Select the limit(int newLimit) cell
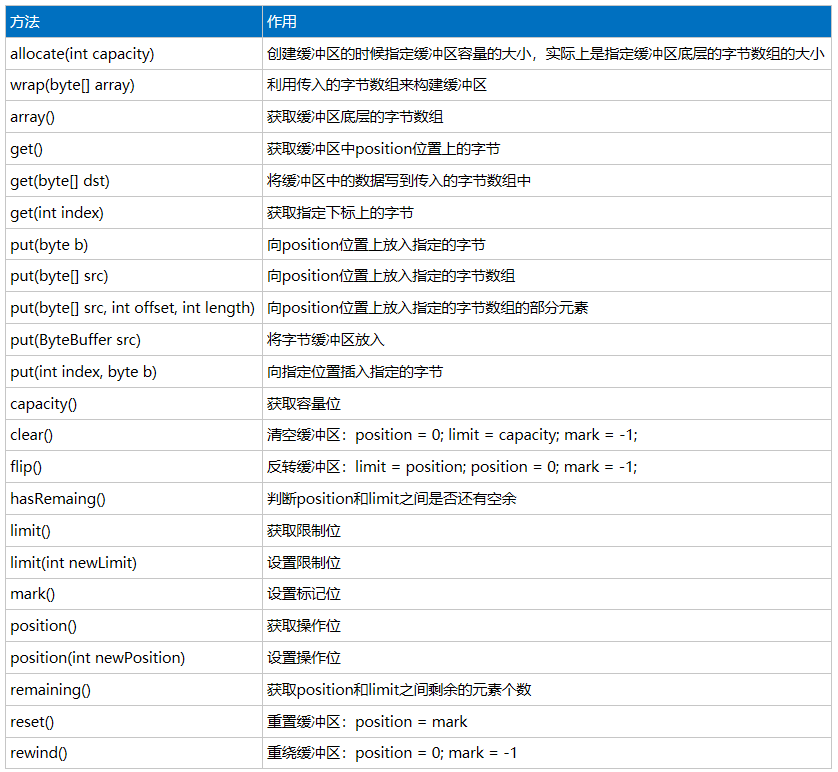The width and height of the screenshot is (838, 772). click(x=134, y=563)
